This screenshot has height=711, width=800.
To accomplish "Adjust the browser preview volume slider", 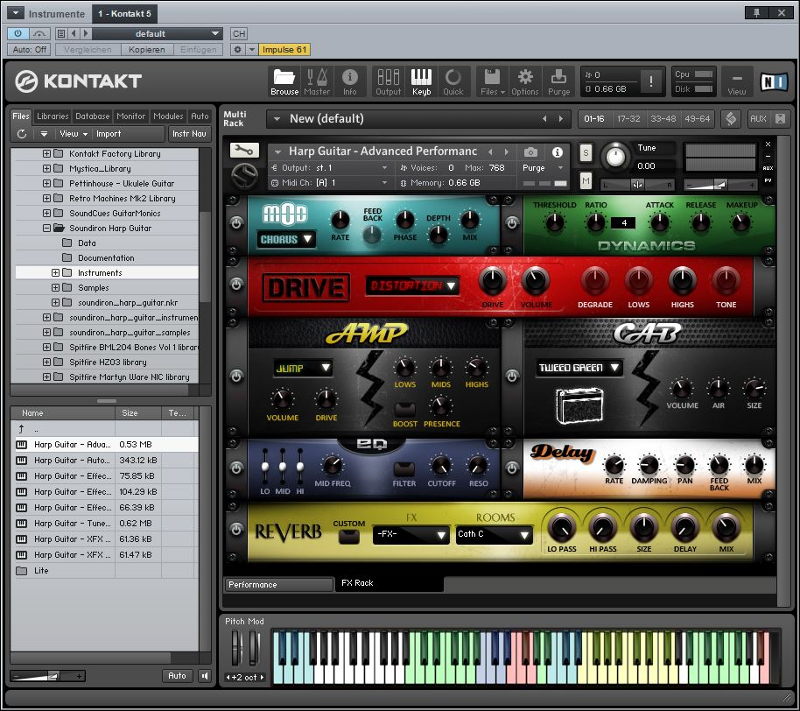I will point(47,676).
